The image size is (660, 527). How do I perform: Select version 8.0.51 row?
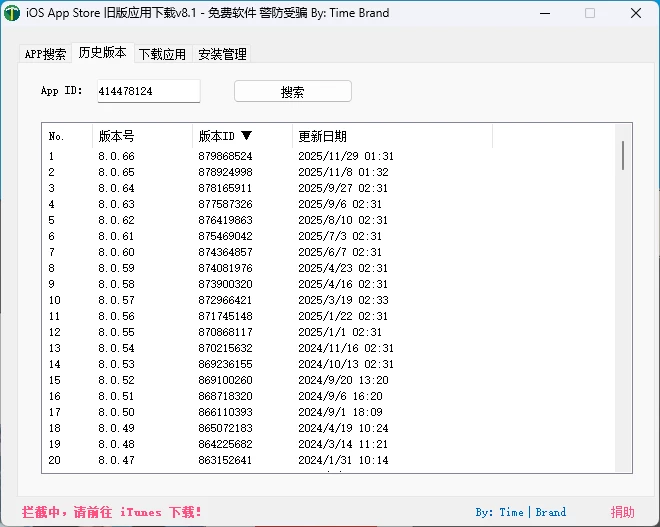click(x=328, y=396)
